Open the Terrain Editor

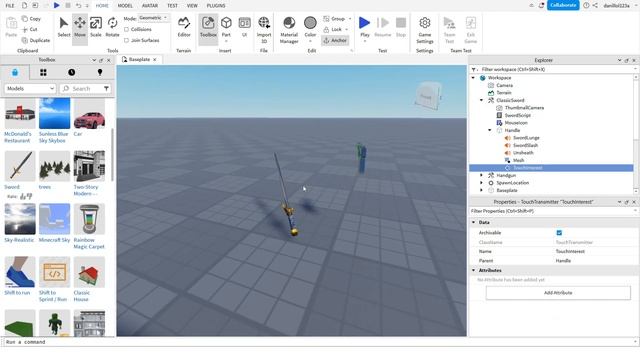point(184,27)
